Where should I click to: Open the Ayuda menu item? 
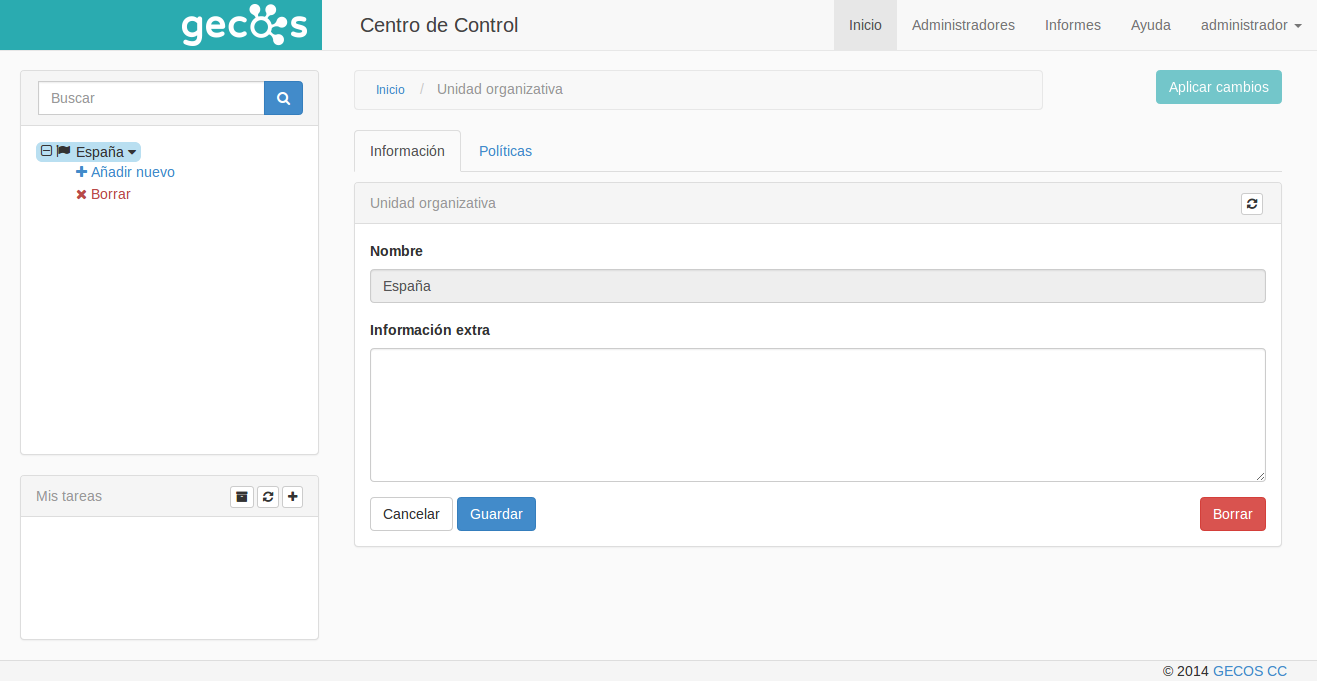click(1151, 25)
